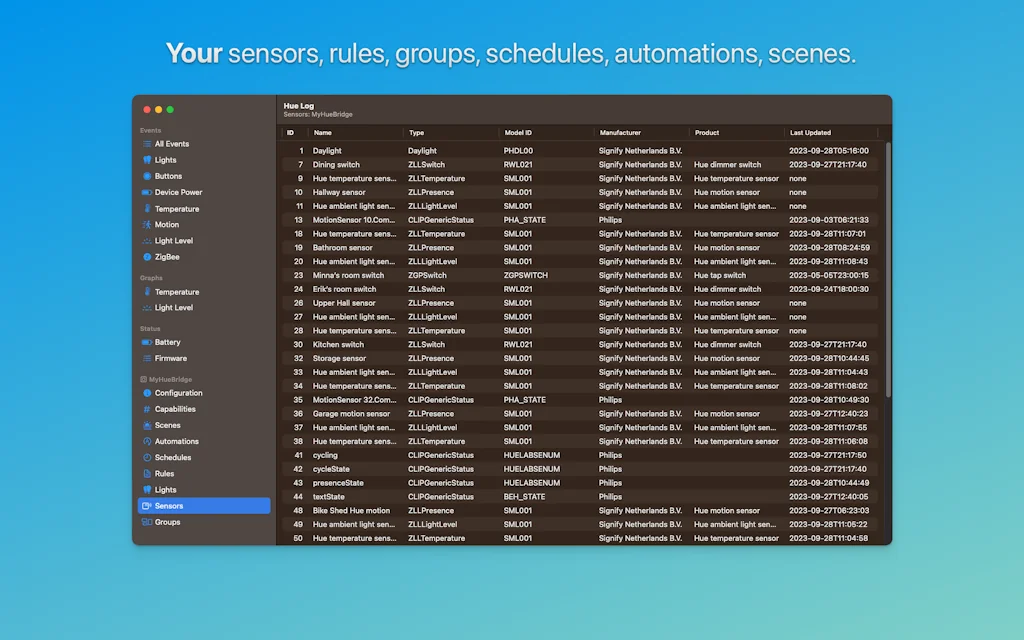This screenshot has width=1024, height=640.
Task: Open the Buttons events view
Action: click(167, 176)
